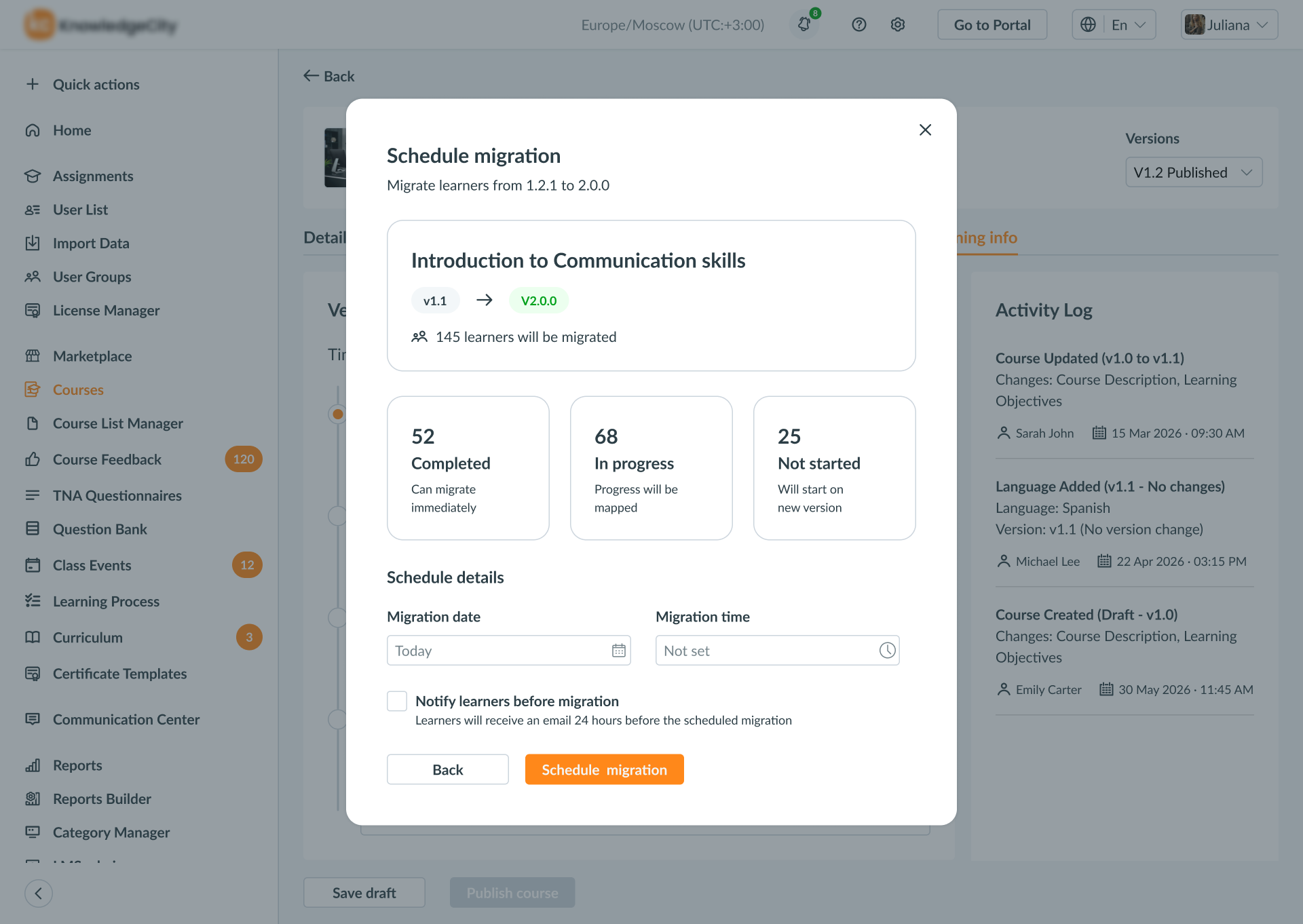Click the Quick actions plus icon
This screenshot has width=1303, height=924.
(33, 84)
